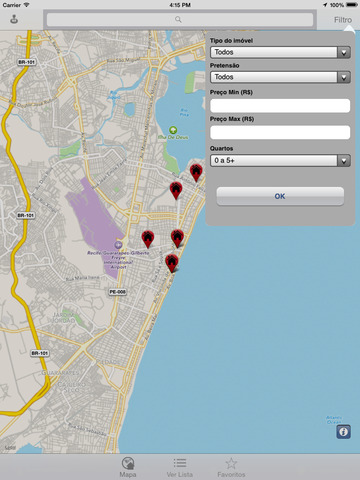Focus the Preço Min (R$) field
The height and width of the screenshot is (480, 360).
280,106
